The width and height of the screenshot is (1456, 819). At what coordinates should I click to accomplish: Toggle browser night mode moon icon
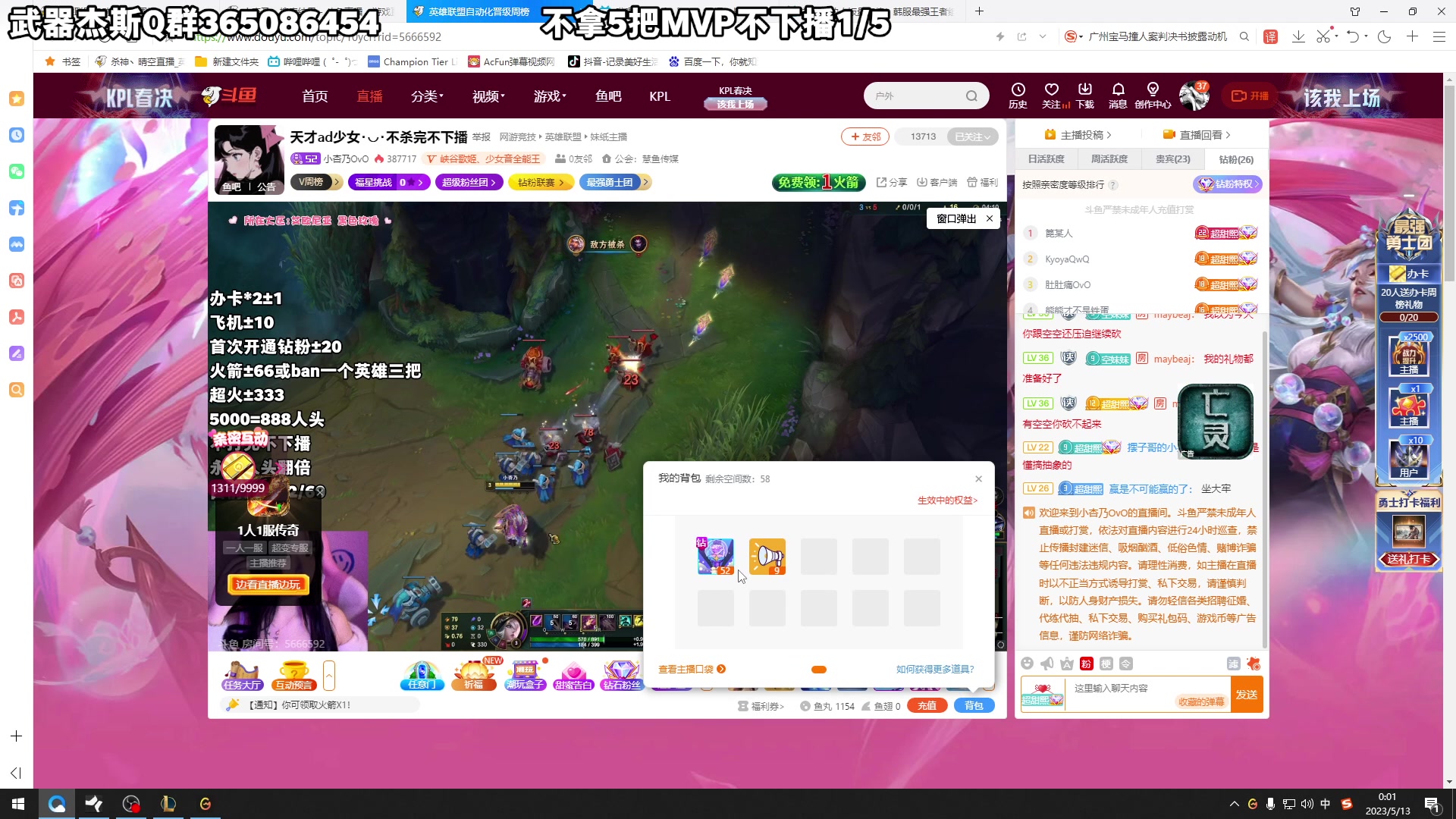point(1384,36)
